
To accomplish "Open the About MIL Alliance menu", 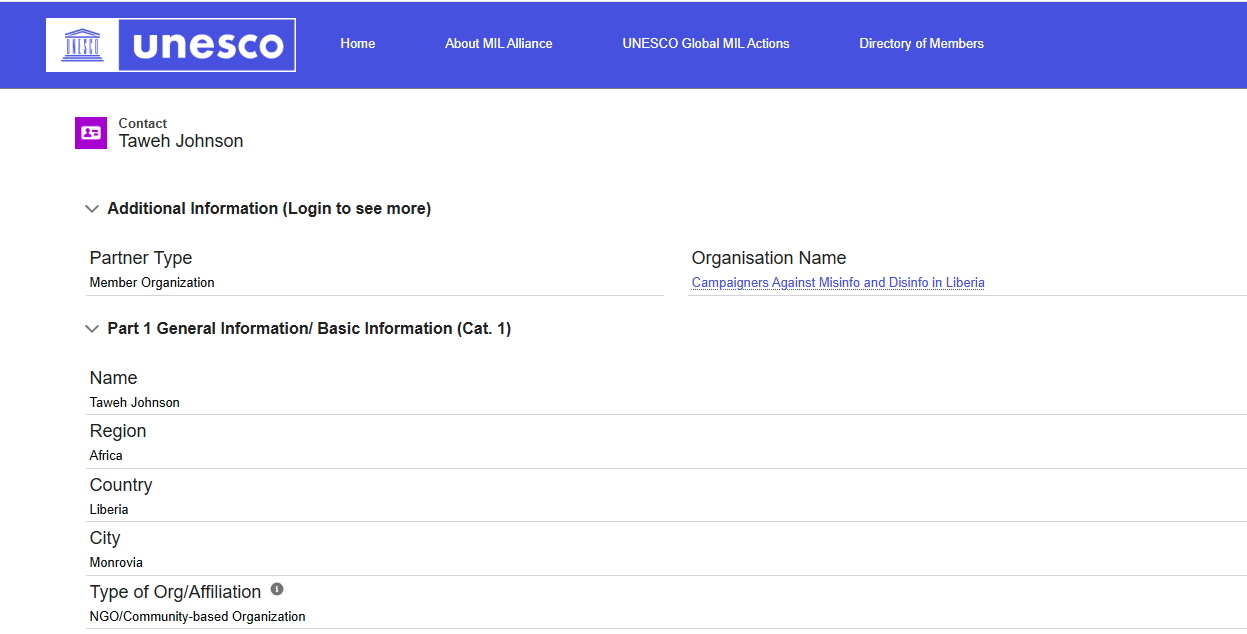I will tap(498, 44).
